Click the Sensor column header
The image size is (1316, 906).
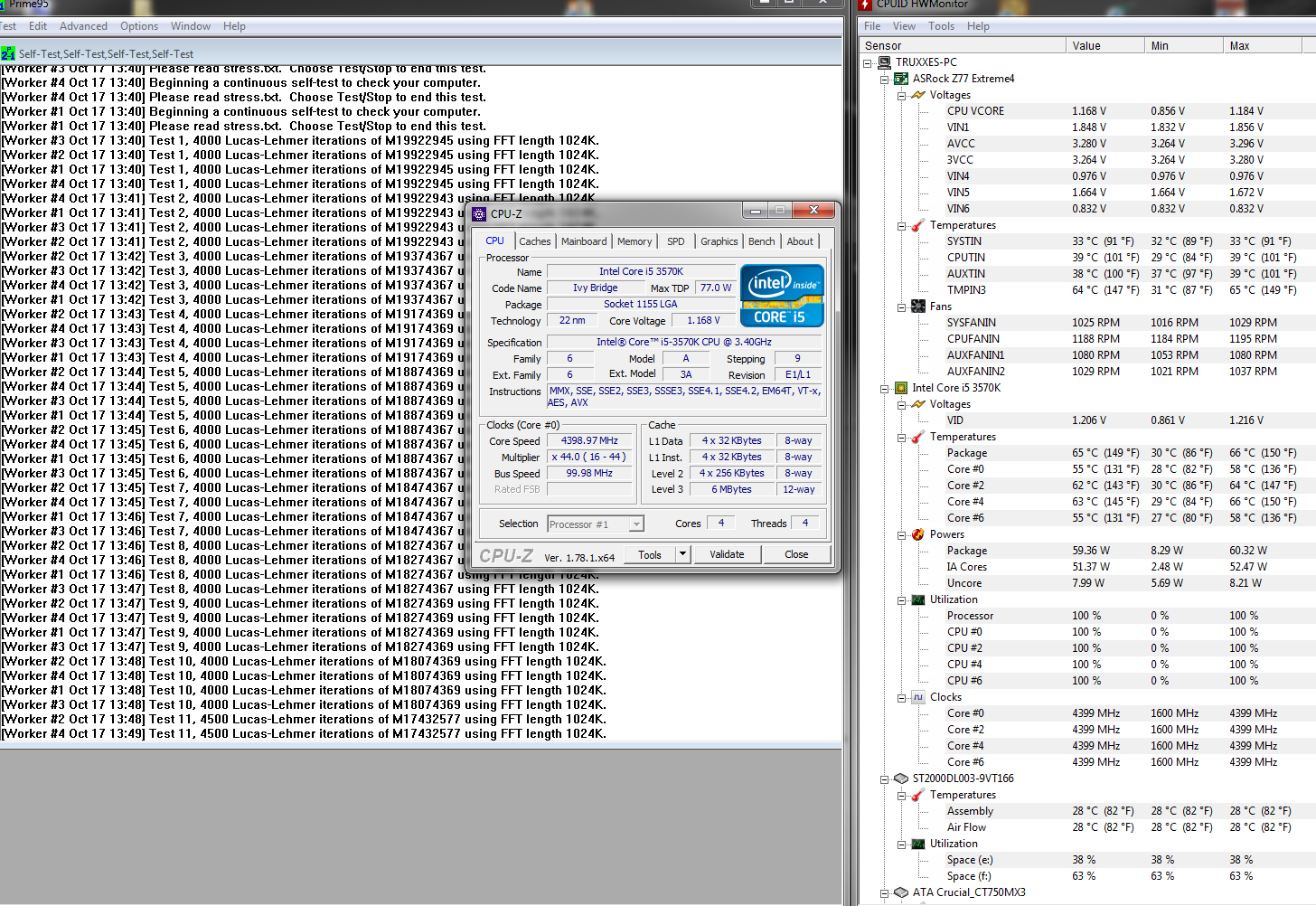(x=963, y=45)
